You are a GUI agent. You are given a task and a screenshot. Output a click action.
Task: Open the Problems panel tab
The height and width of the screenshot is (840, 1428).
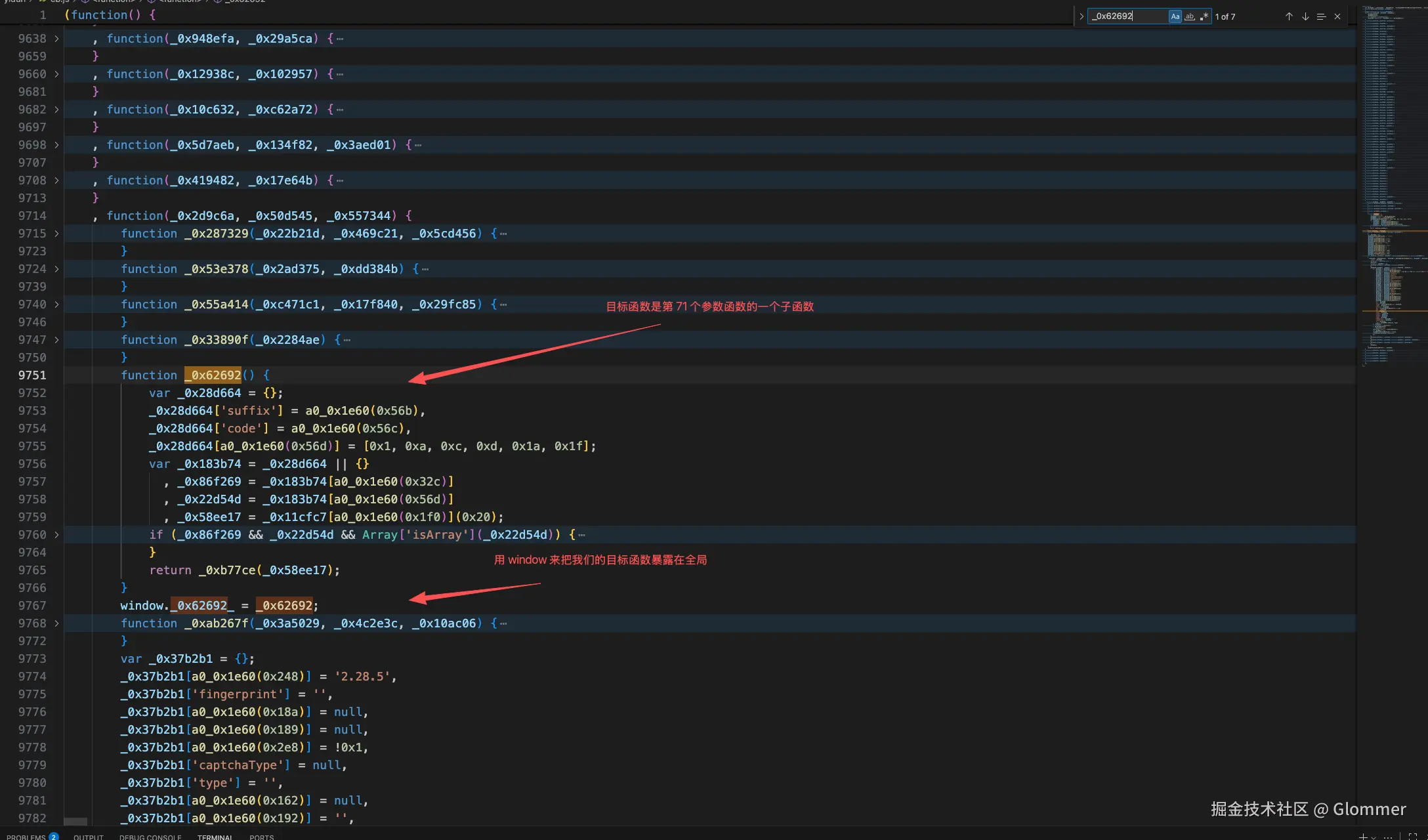[x=26, y=837]
